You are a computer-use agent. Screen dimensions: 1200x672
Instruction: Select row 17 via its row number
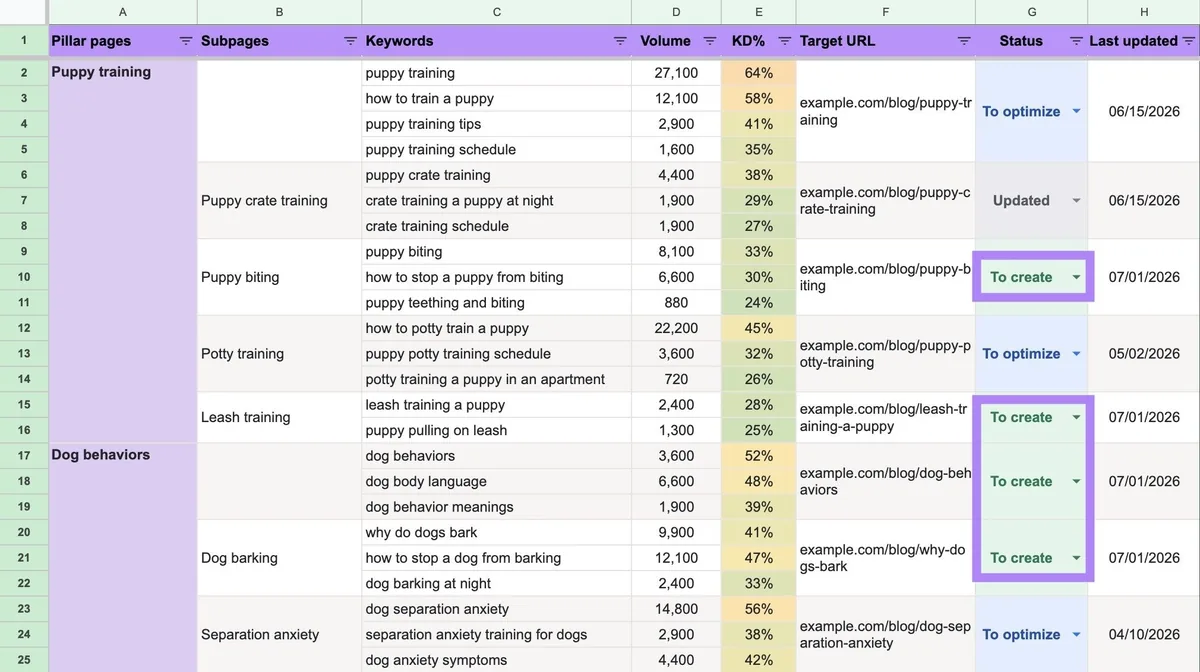(24, 456)
